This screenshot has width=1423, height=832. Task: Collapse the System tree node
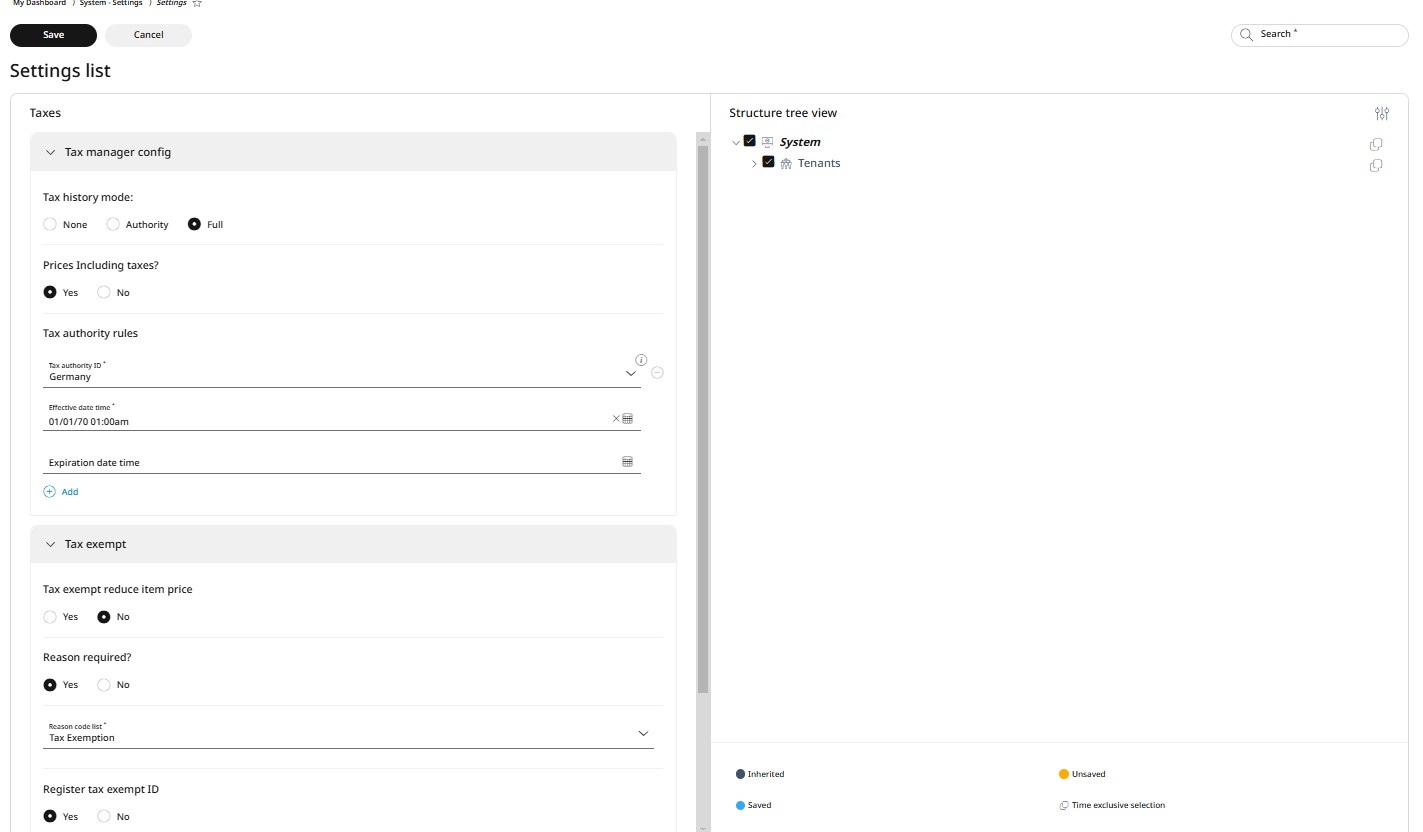[736, 143]
